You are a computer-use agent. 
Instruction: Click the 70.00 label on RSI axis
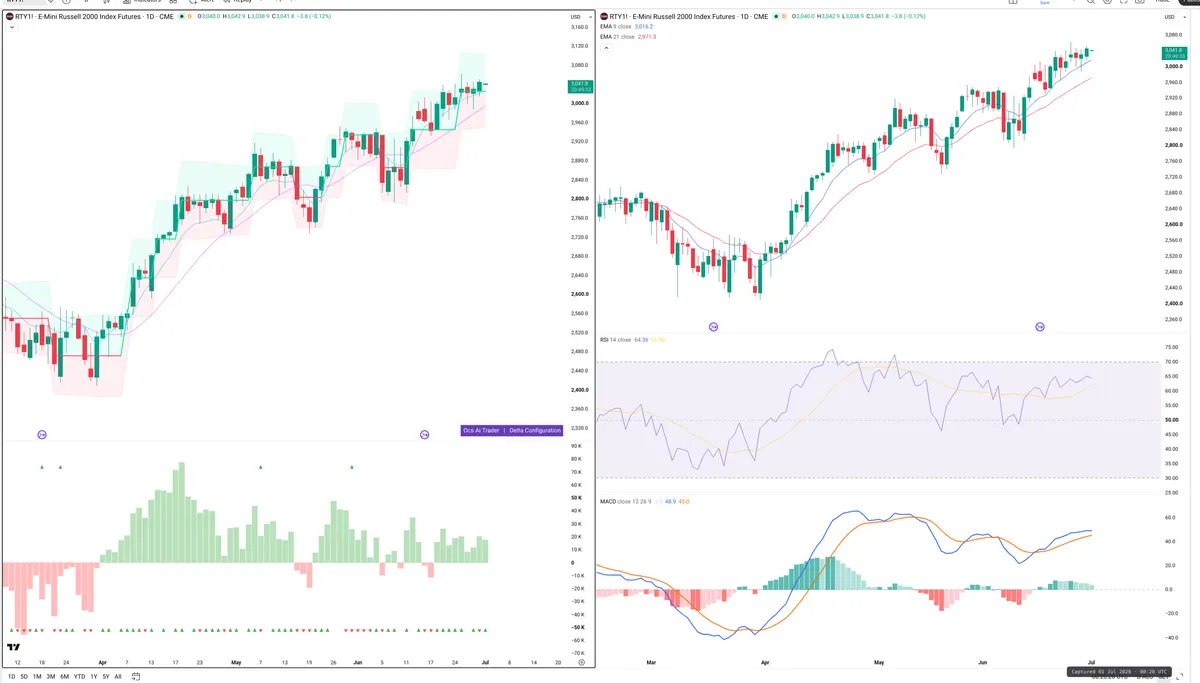point(1171,362)
